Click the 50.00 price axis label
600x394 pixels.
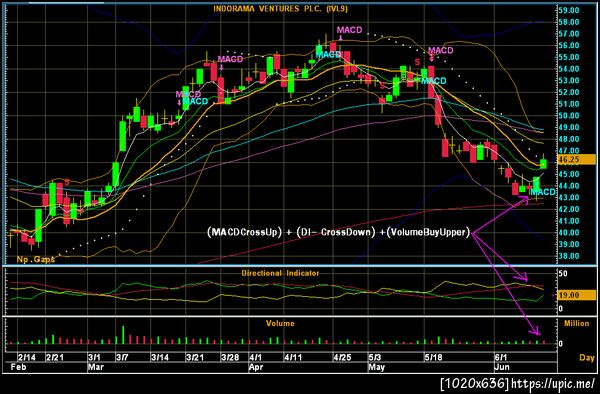[x=569, y=116]
